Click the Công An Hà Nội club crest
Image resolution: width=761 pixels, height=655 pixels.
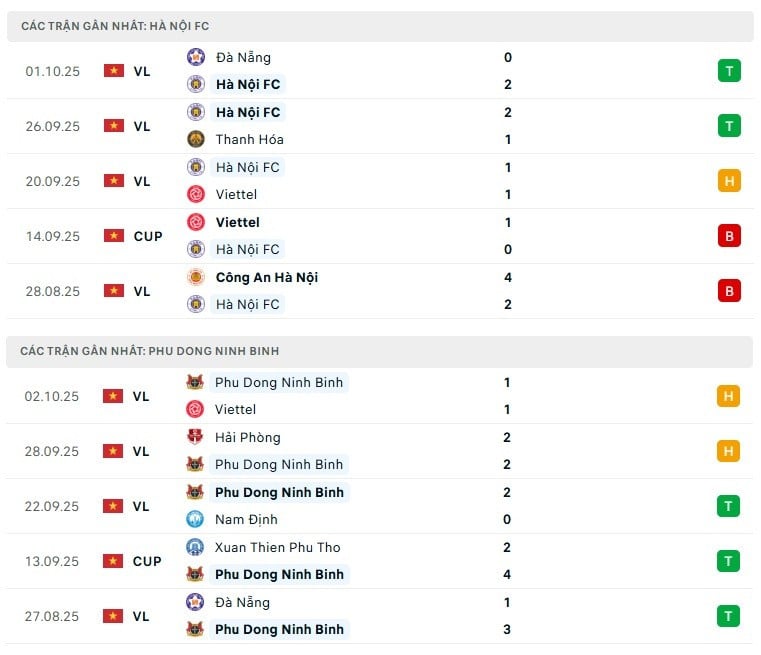[196, 277]
